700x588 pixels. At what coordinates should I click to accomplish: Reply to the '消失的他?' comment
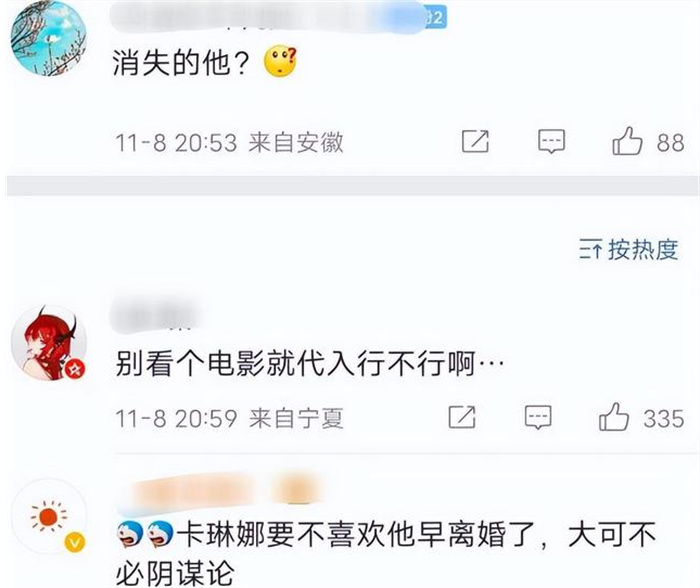[551, 142]
